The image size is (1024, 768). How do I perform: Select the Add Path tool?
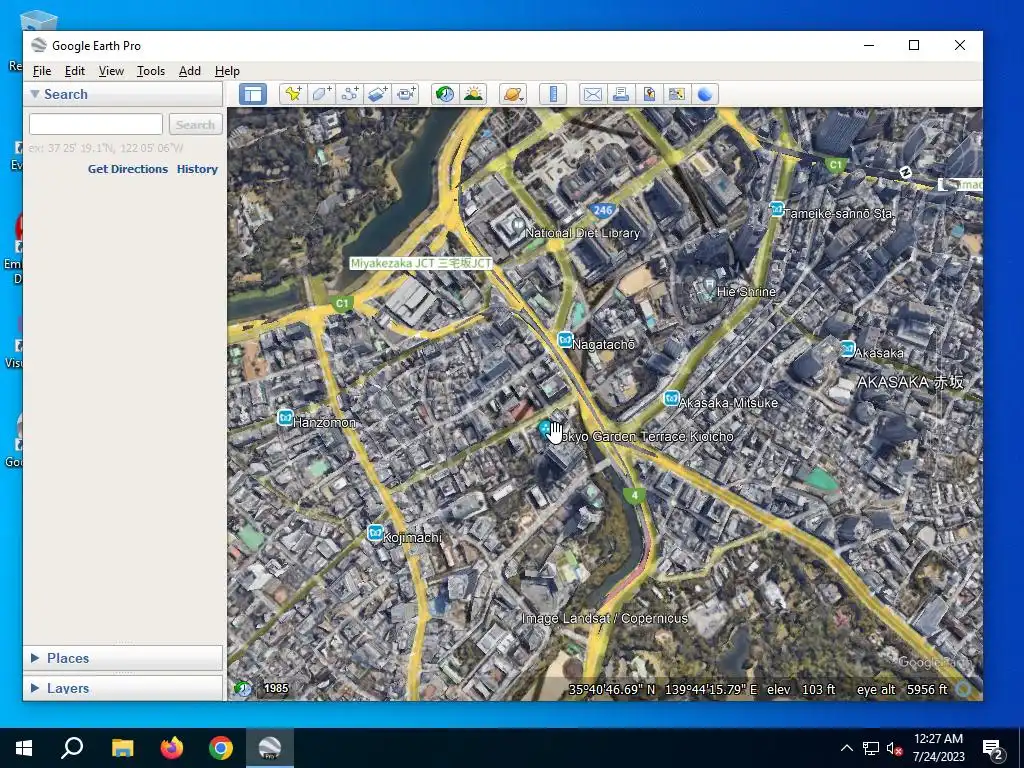pos(349,94)
